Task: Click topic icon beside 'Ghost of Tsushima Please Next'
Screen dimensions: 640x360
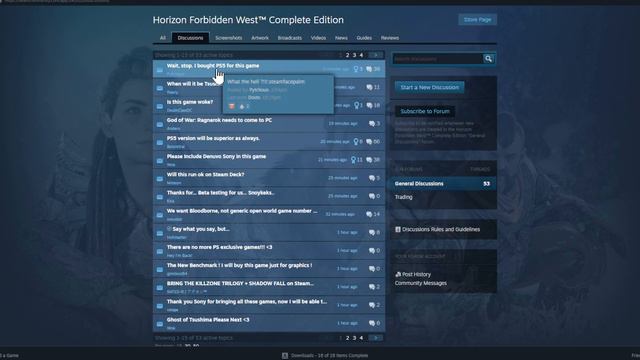Action: [160, 324]
